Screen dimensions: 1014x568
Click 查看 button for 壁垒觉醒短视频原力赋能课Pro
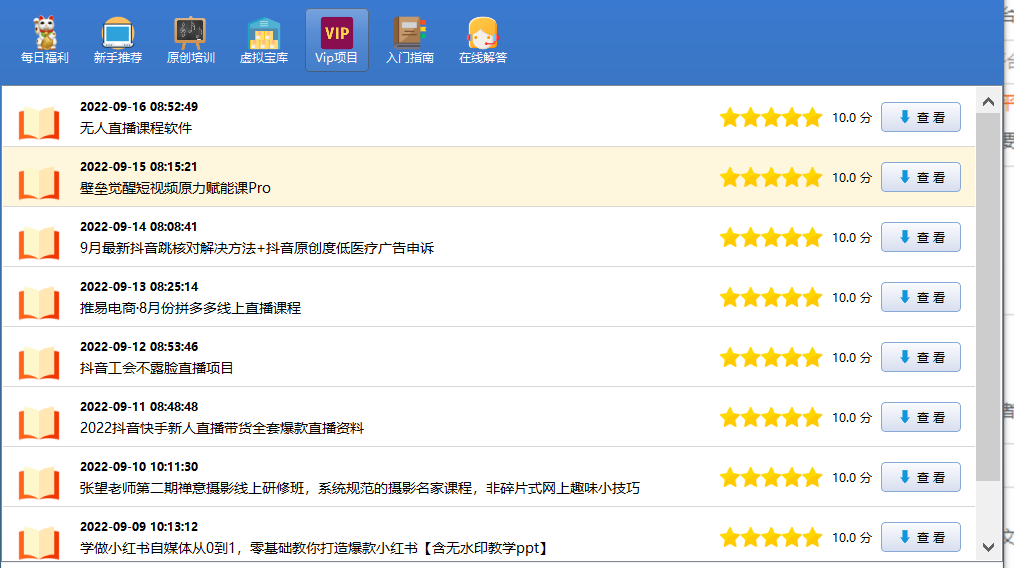pyautogui.click(x=921, y=177)
